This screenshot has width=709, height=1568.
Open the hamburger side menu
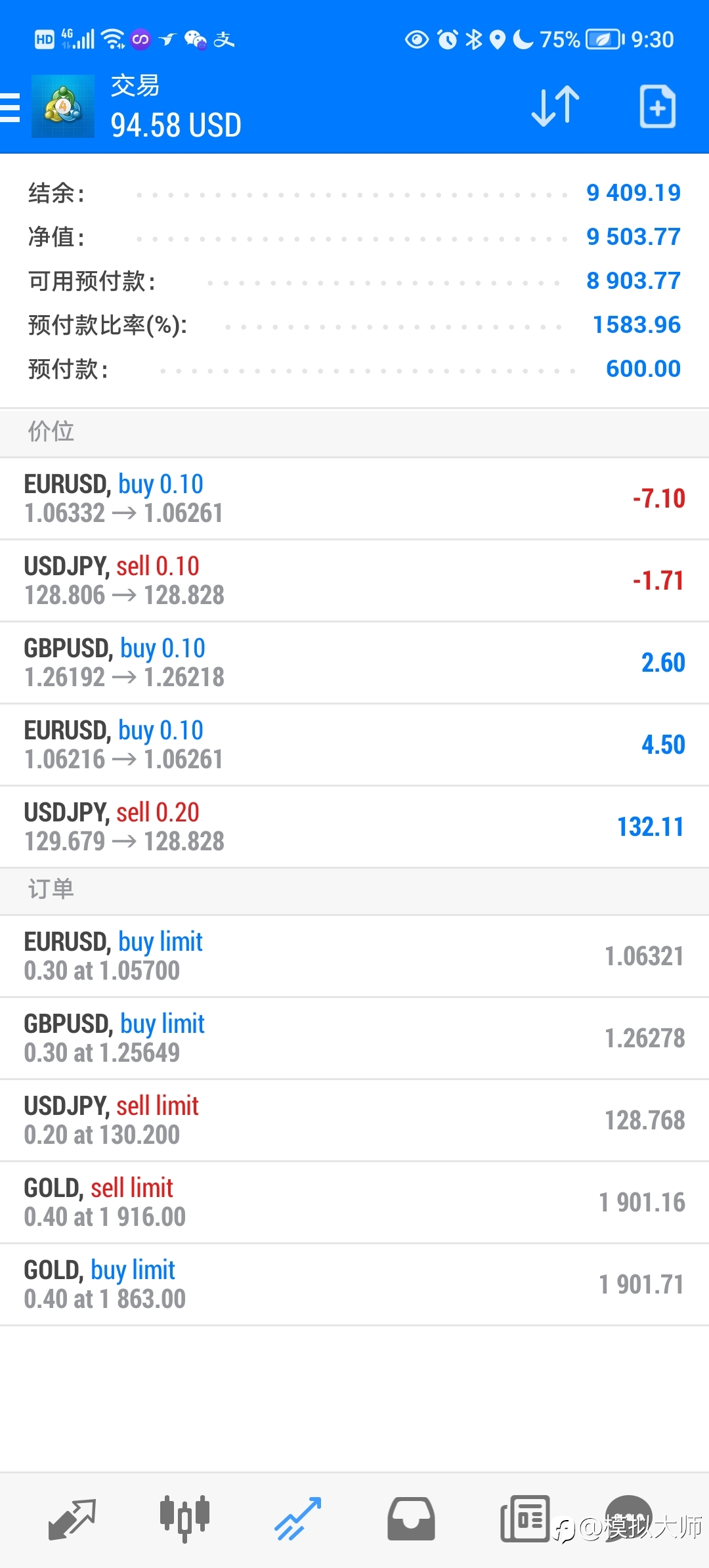point(9,107)
